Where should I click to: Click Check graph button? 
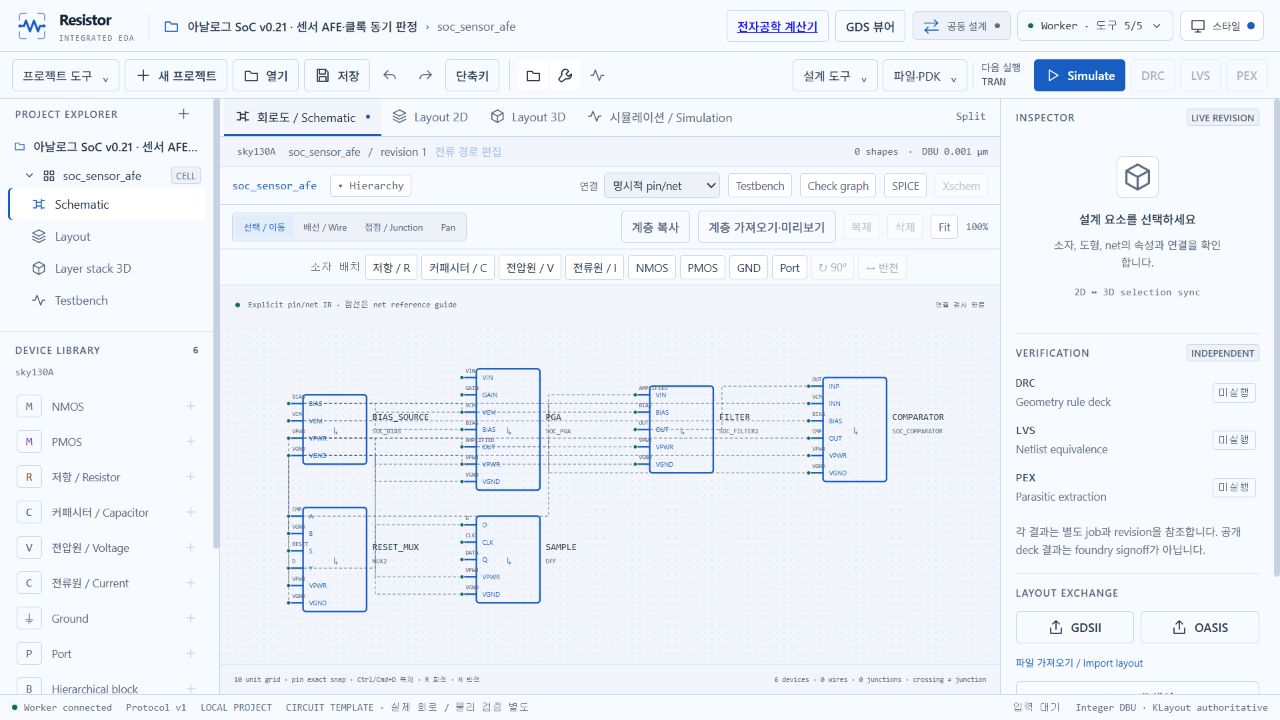838,185
